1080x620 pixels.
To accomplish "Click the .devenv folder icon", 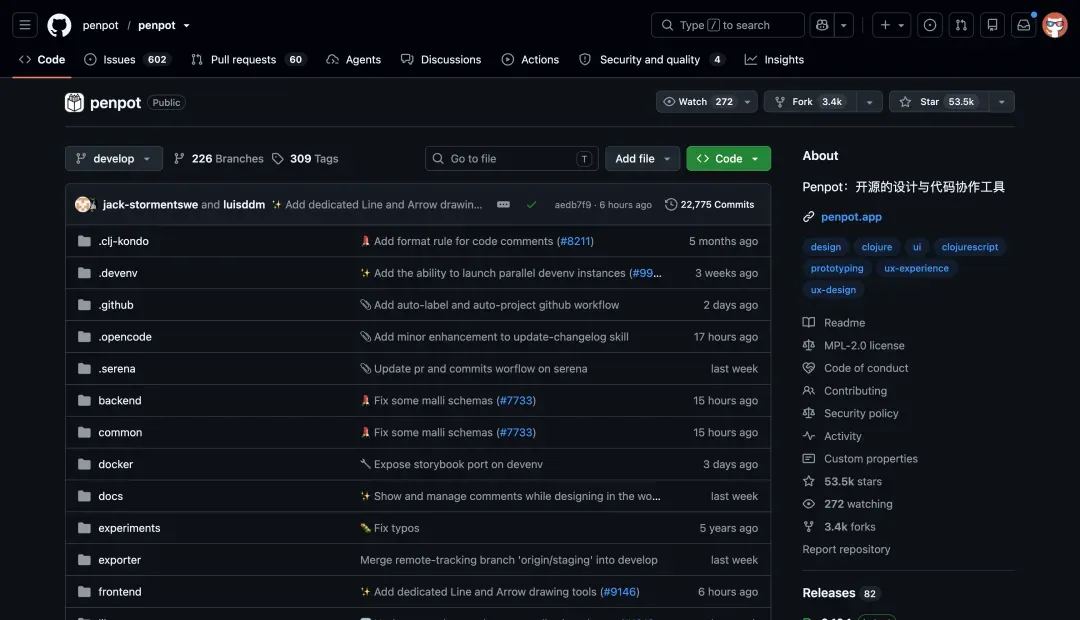I will click(84, 273).
